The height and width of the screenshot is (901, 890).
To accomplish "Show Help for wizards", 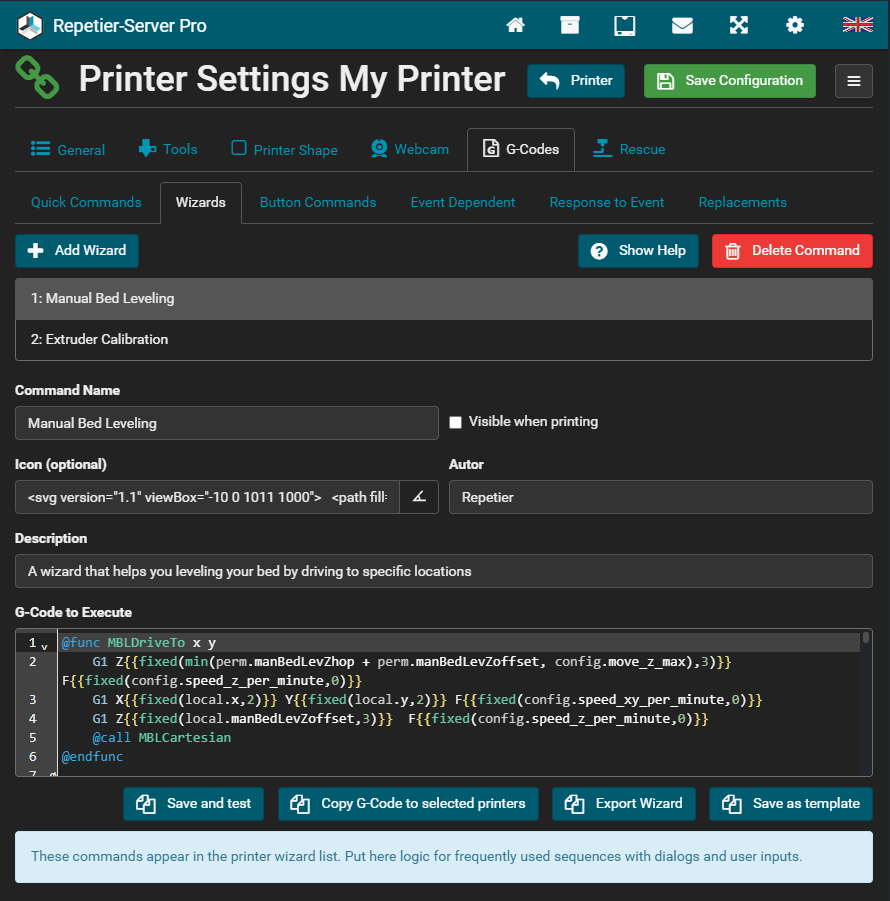I will pos(638,251).
